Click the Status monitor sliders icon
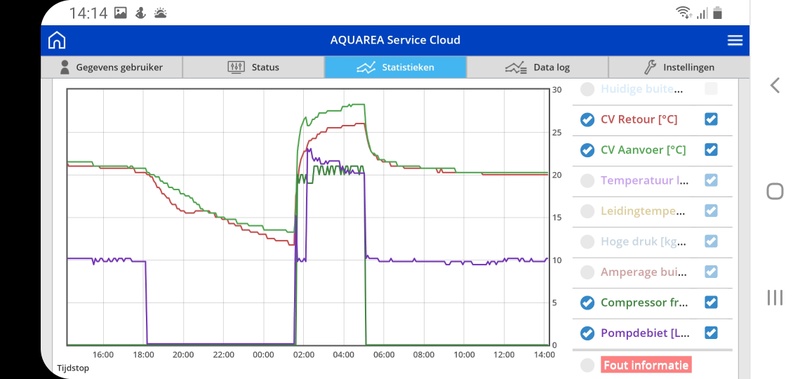This screenshot has width=800, height=379. pyautogui.click(x=236, y=67)
